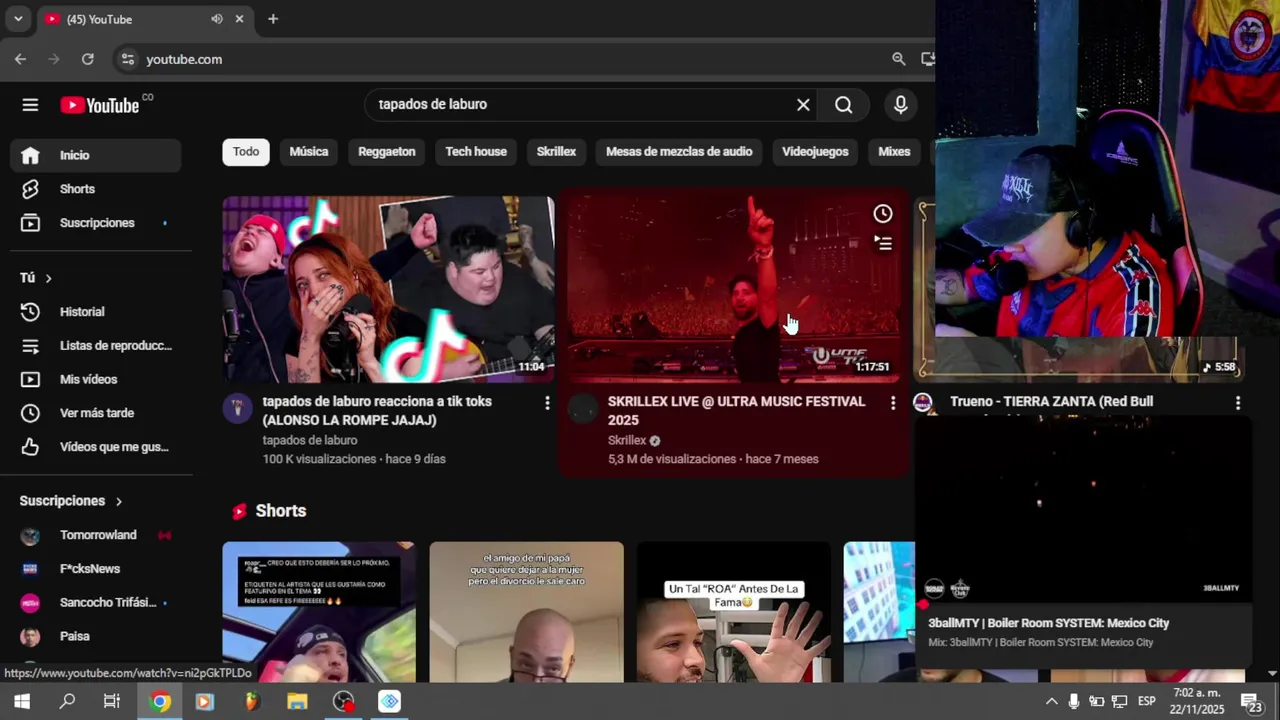1280x720 pixels.
Task: Filter by Tech house chip
Action: point(476,152)
